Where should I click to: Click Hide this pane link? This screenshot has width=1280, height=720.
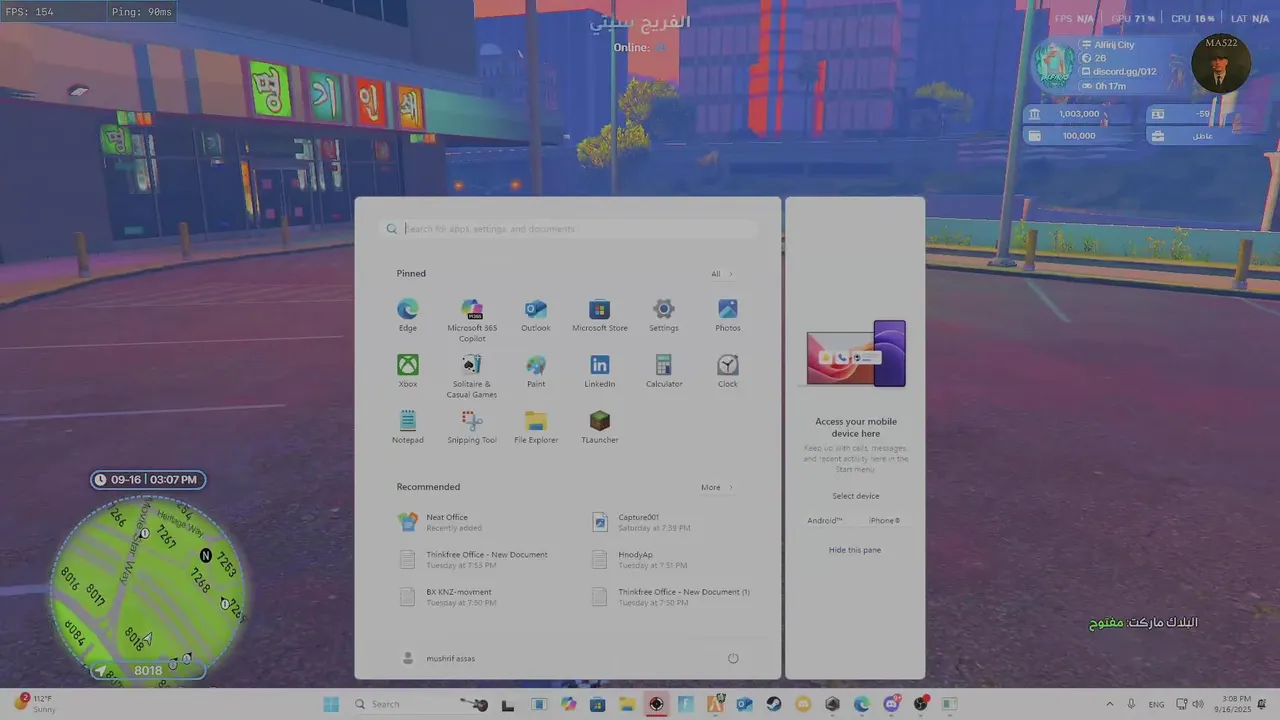point(855,550)
